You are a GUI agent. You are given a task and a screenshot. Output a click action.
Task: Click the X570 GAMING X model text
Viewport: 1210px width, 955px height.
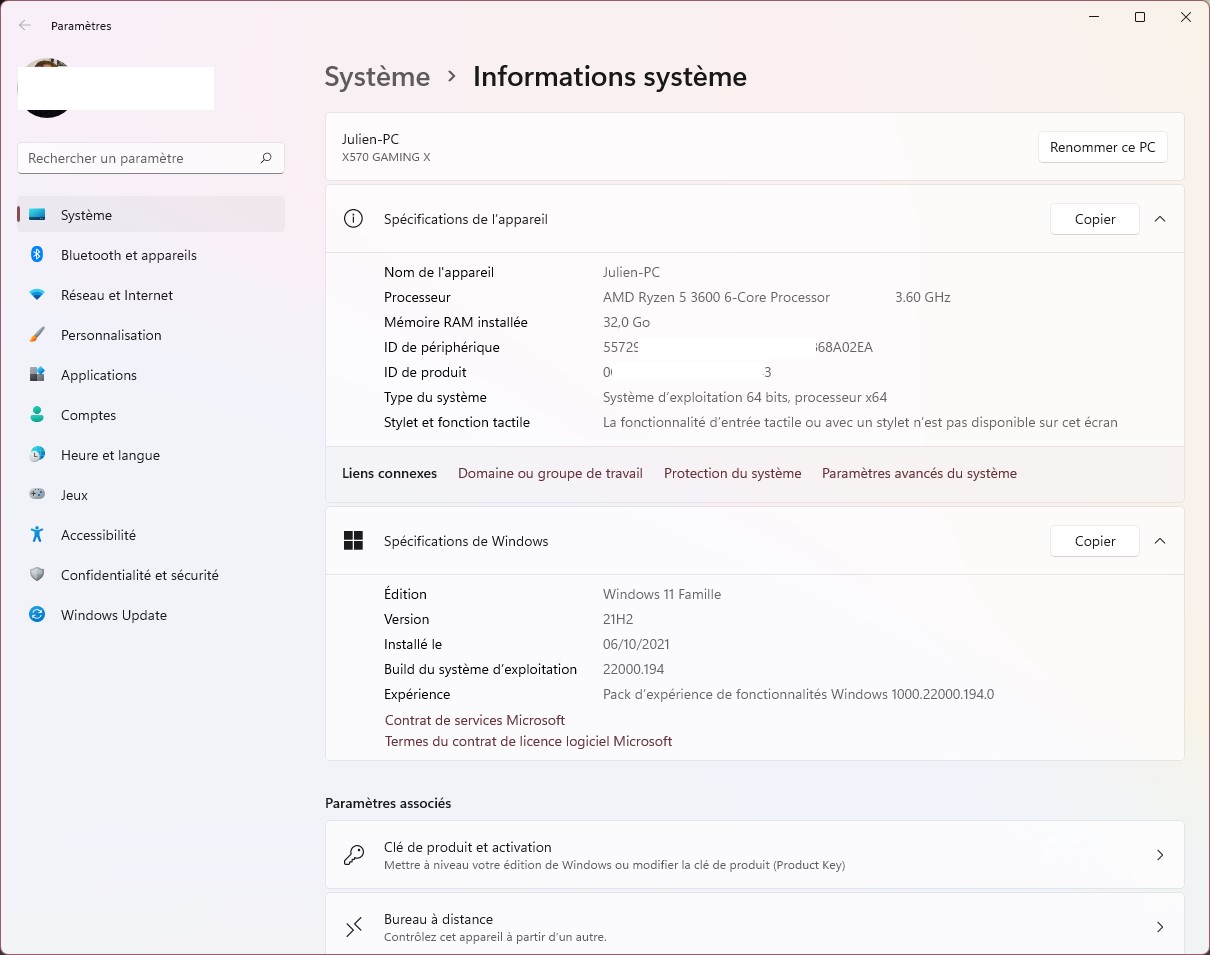point(386,157)
